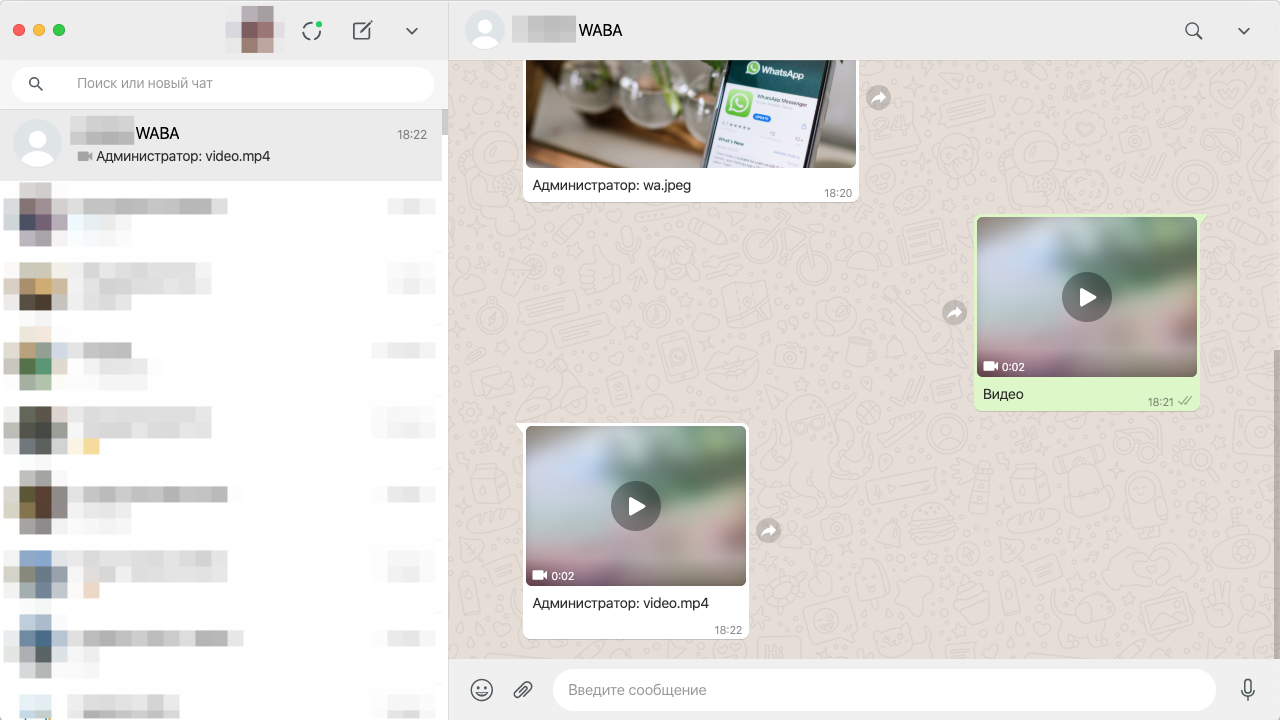The image size is (1280, 720).
Task: Forward the sent 'Видео' message
Action: coord(954,313)
